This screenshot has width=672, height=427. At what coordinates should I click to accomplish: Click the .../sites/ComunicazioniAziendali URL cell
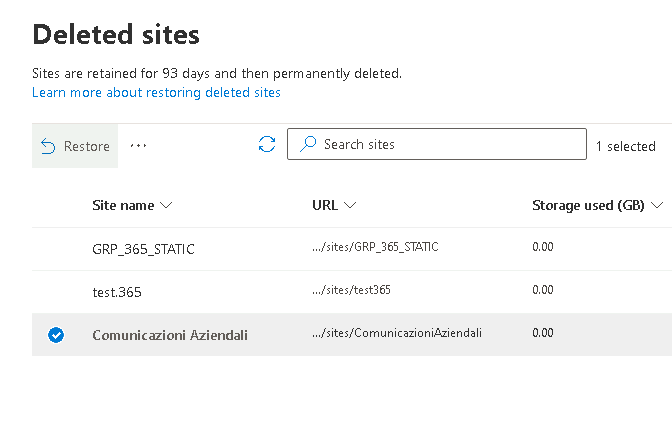[397, 333]
